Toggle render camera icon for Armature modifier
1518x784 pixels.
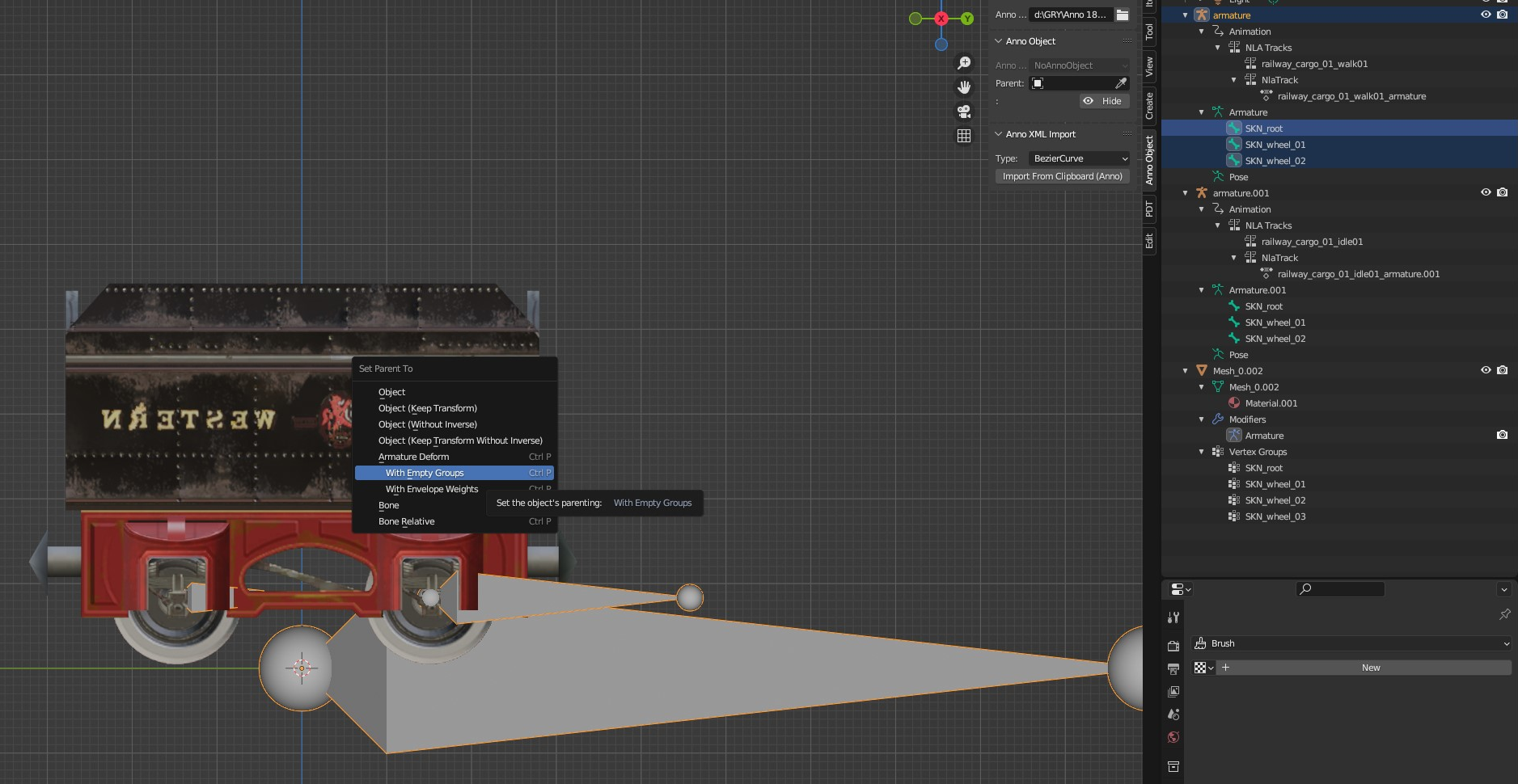pyautogui.click(x=1502, y=435)
